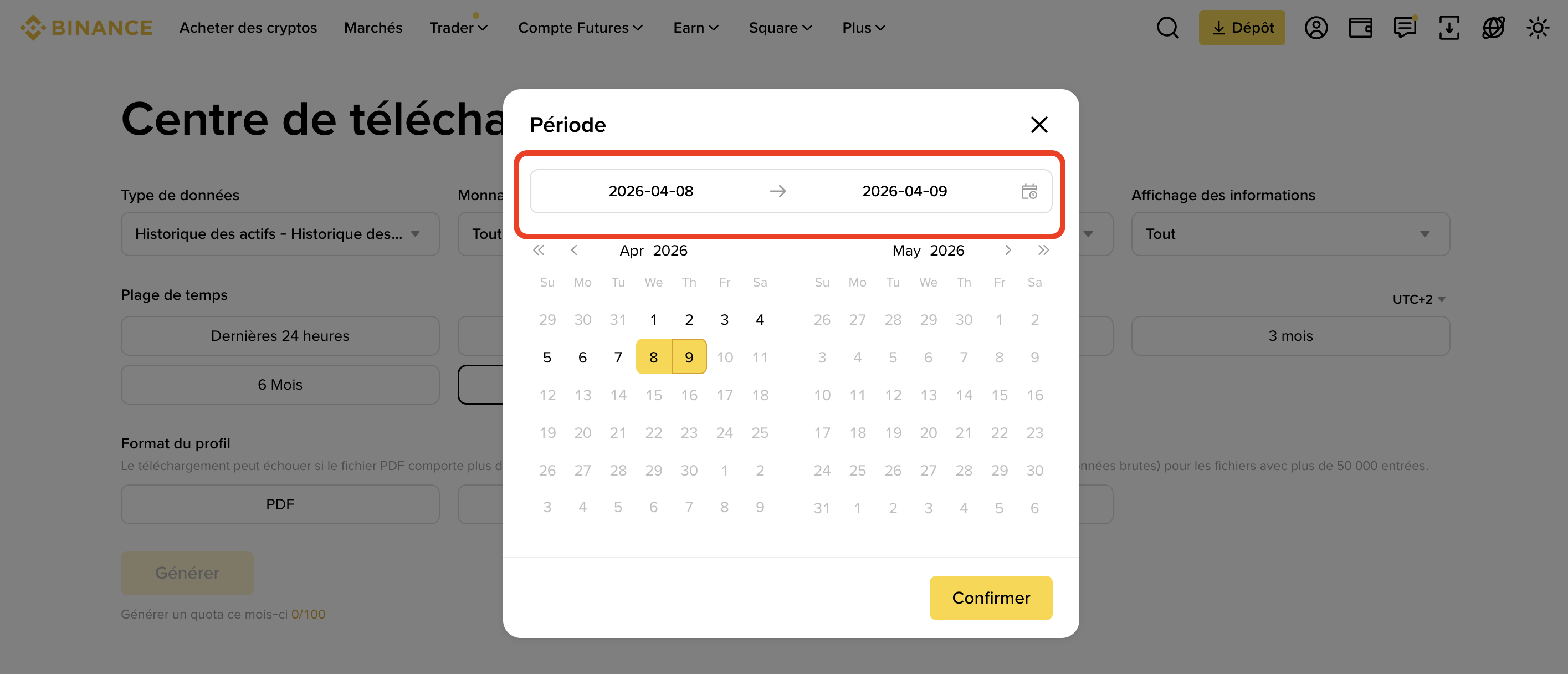Open the globe language settings icon
The height and width of the screenshot is (674, 1568).
coord(1493,28)
